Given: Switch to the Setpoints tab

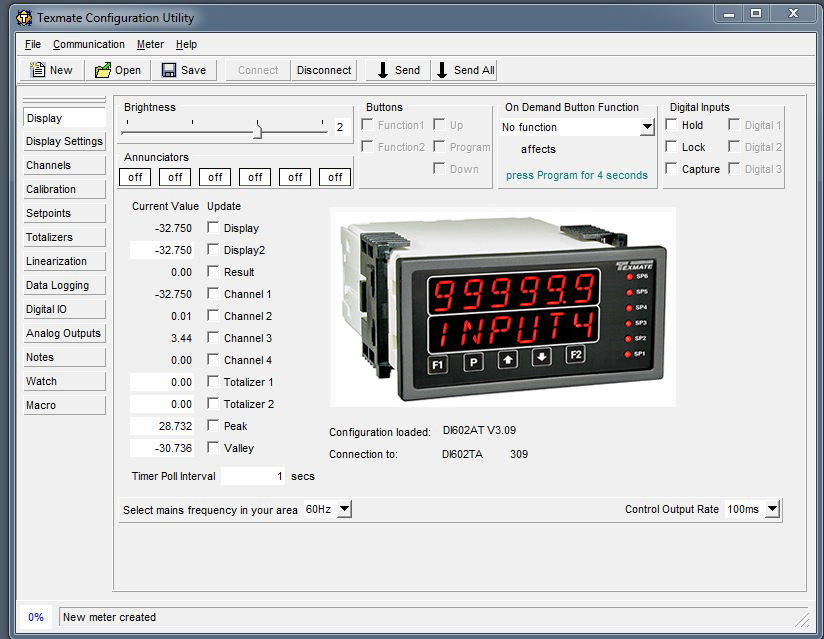Looking at the screenshot, I should [x=64, y=213].
